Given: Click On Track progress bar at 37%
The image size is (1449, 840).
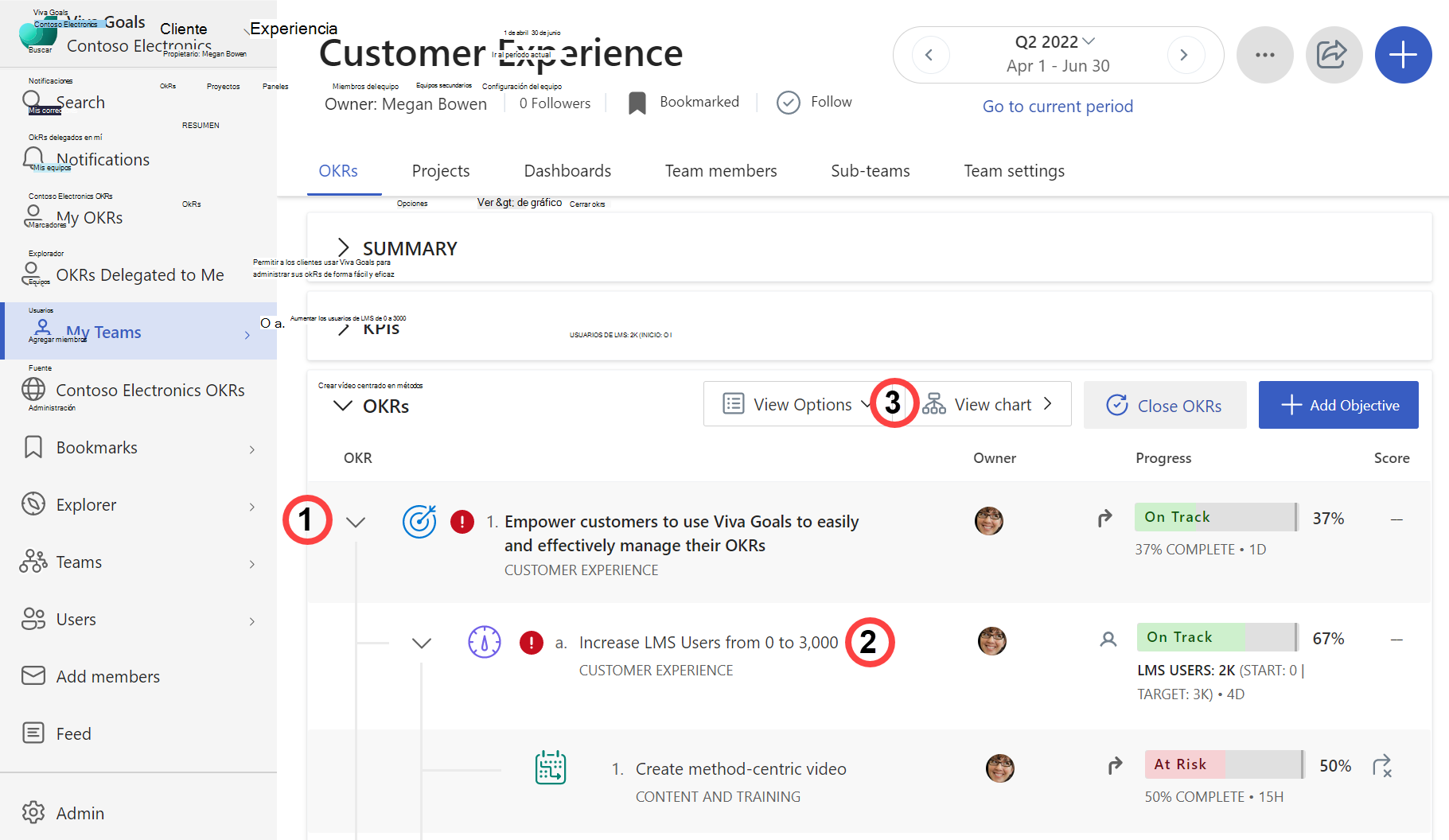Looking at the screenshot, I should tap(1217, 517).
